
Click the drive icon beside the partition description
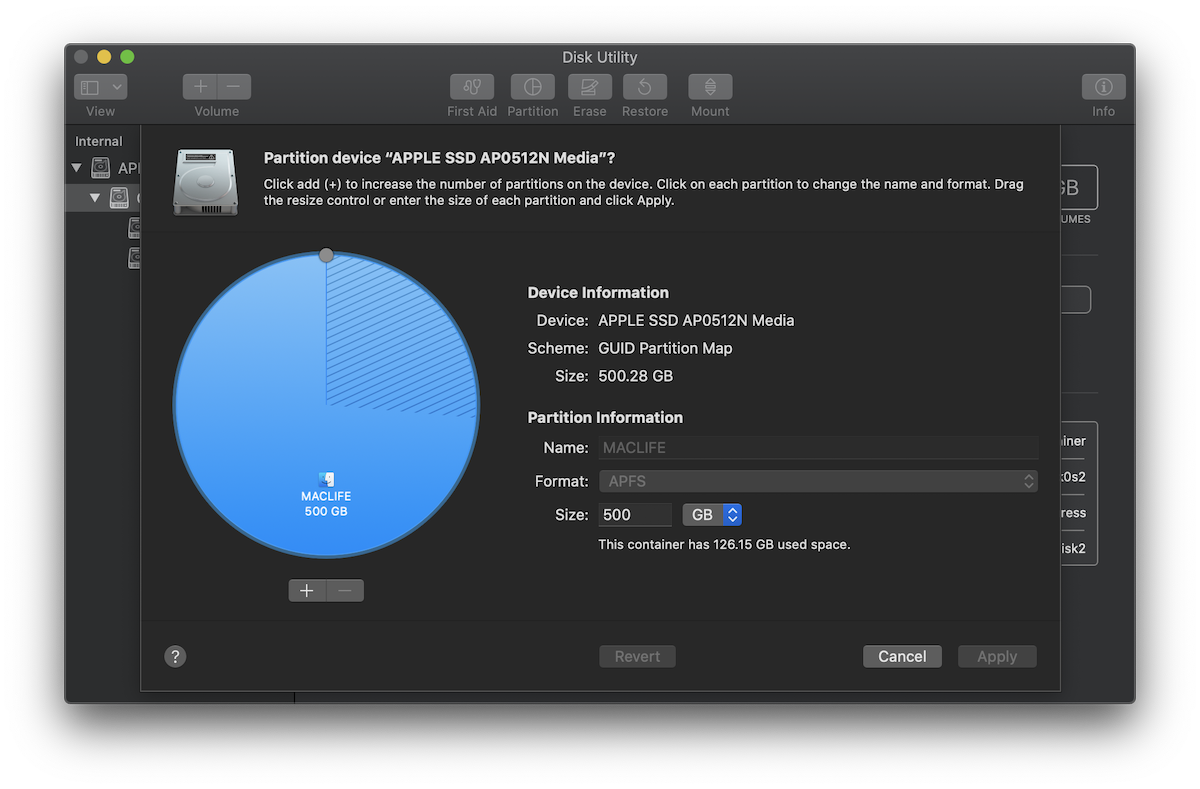205,182
